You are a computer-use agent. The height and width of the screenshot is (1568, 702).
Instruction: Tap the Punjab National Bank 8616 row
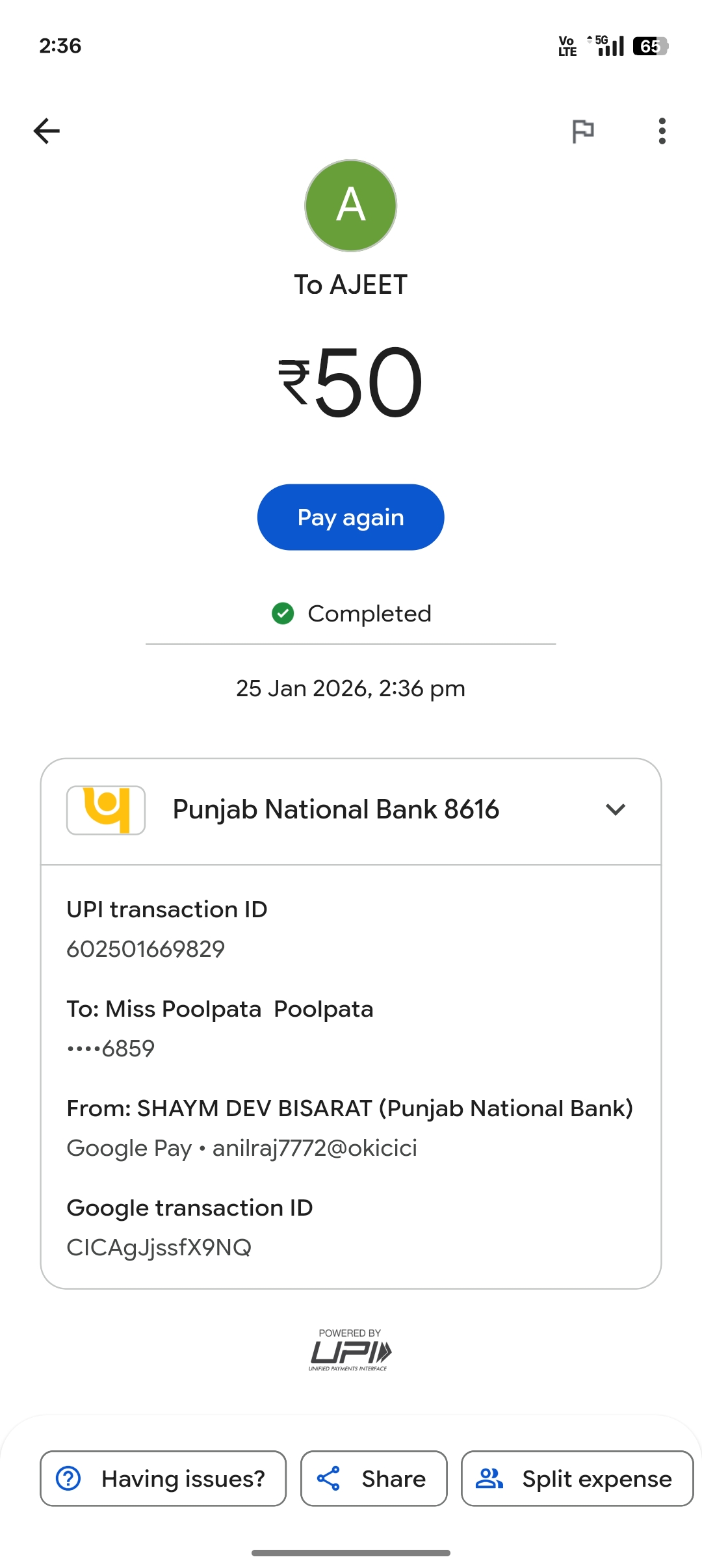pos(335,810)
